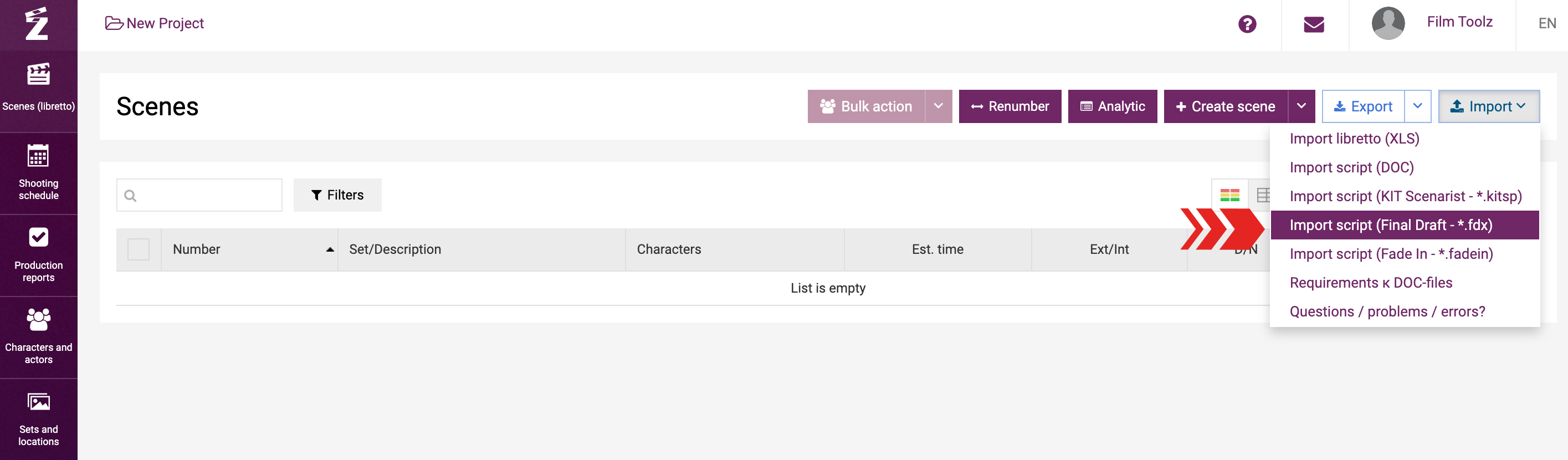The height and width of the screenshot is (460, 1568).
Task: Expand the Bulk action dropdown arrow
Action: pyautogui.click(x=938, y=106)
